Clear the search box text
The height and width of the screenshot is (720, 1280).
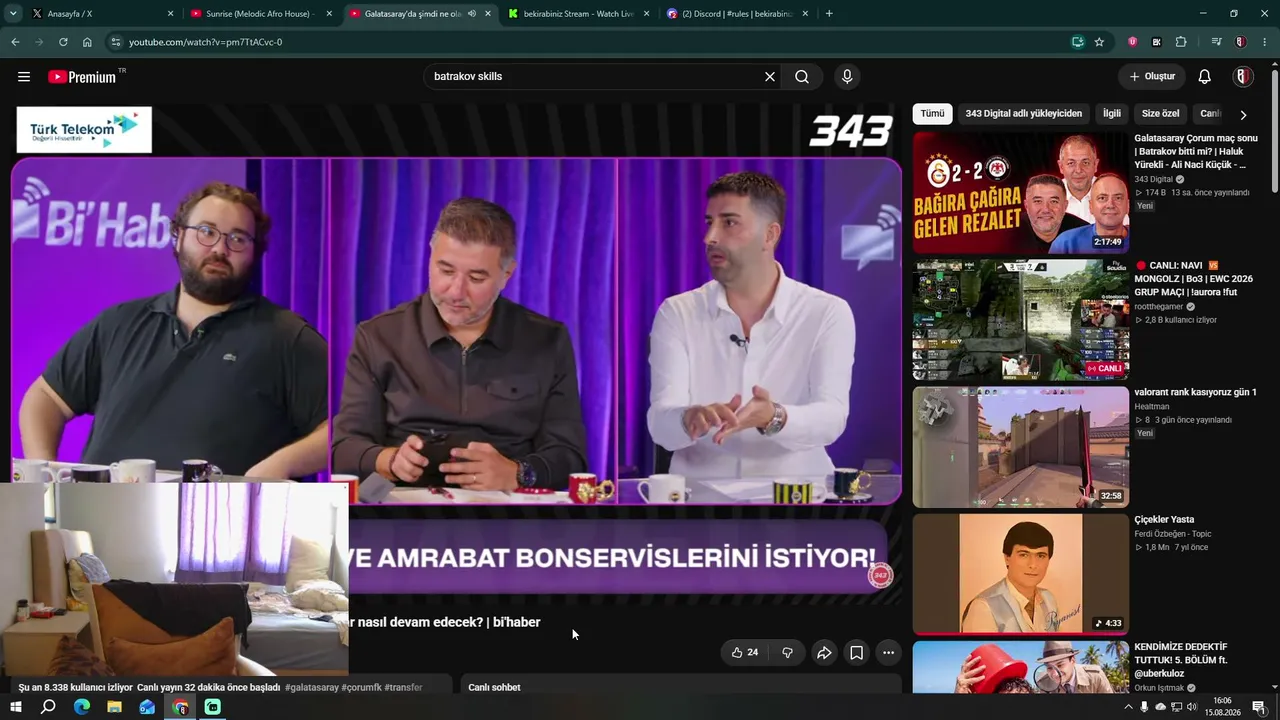[x=770, y=77]
